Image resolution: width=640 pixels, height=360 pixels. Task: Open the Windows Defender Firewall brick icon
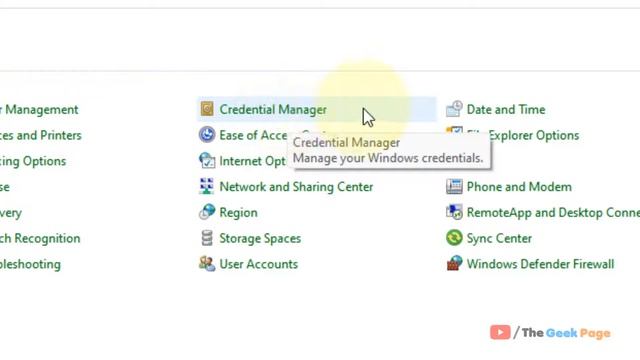(454, 264)
